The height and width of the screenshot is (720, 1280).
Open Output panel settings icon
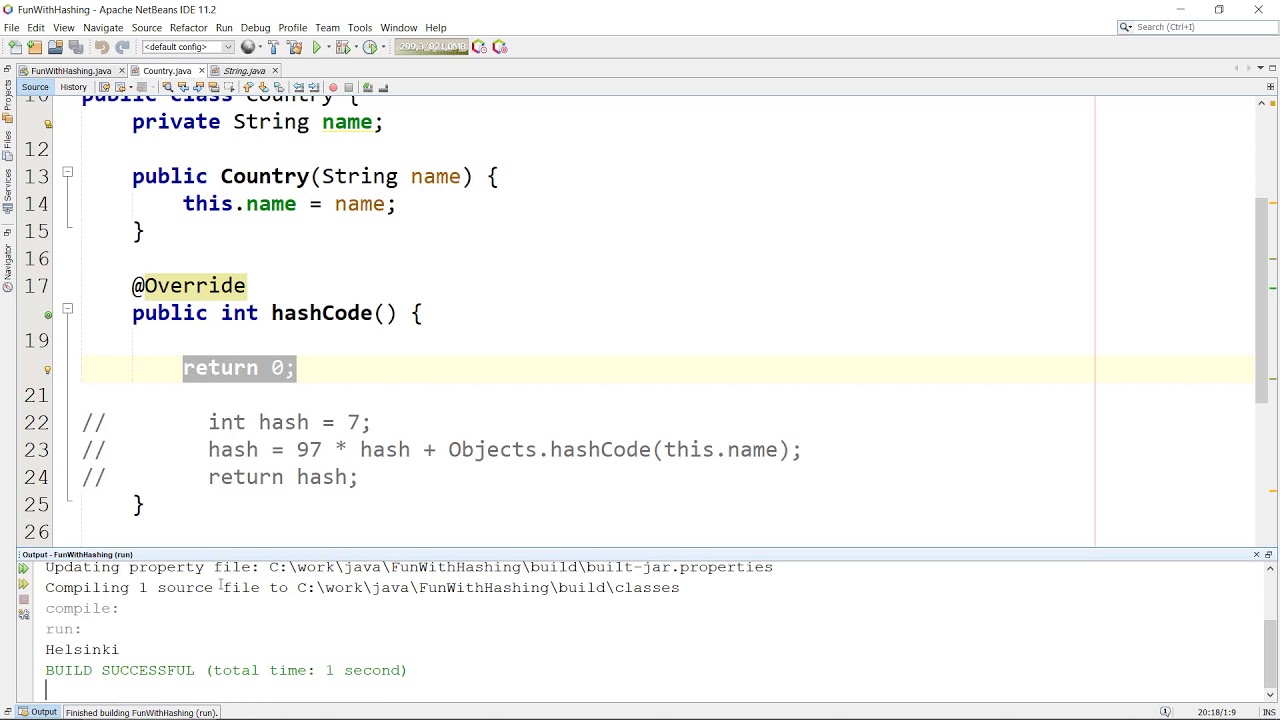click(x=23, y=615)
